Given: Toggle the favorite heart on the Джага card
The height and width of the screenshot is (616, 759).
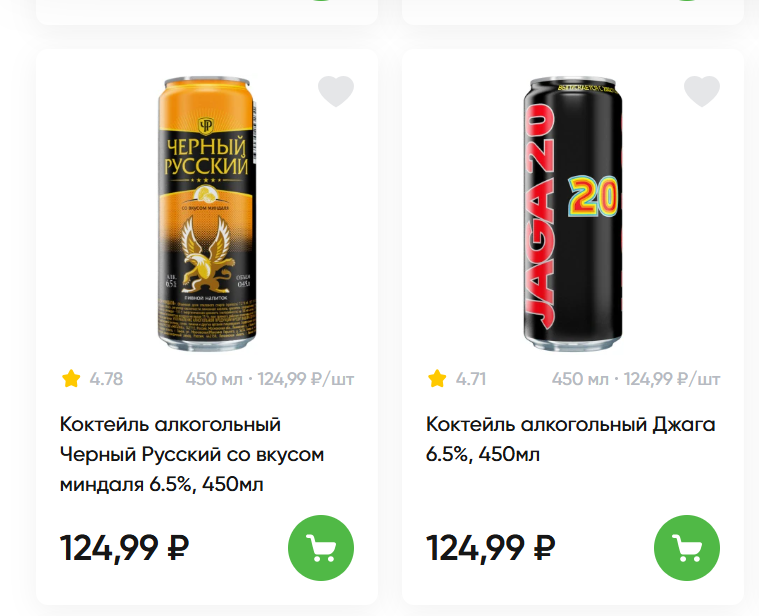Looking at the screenshot, I should click(702, 92).
